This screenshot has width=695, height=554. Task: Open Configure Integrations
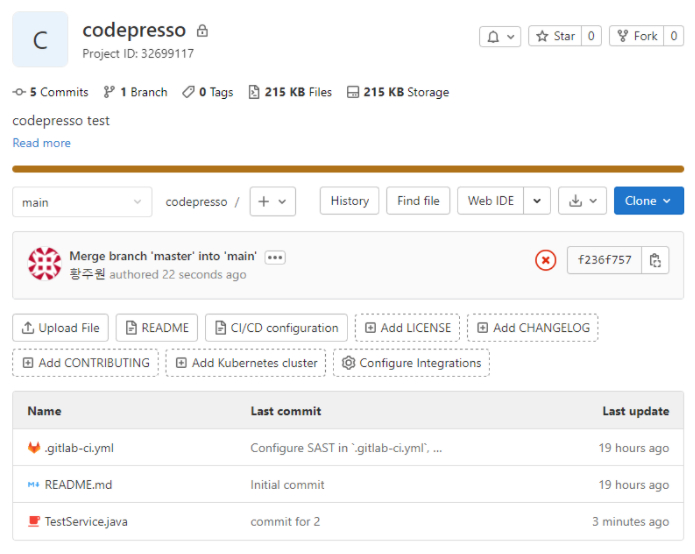[x=411, y=363]
